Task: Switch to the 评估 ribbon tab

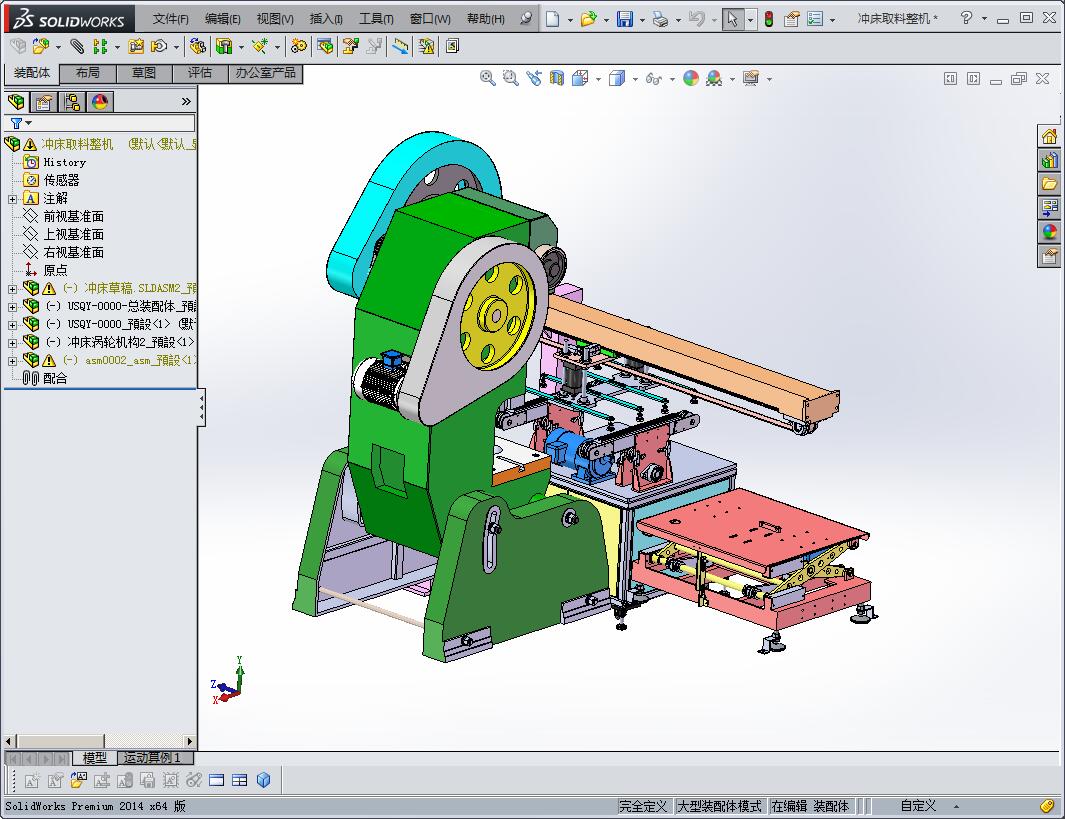Action: [198, 72]
